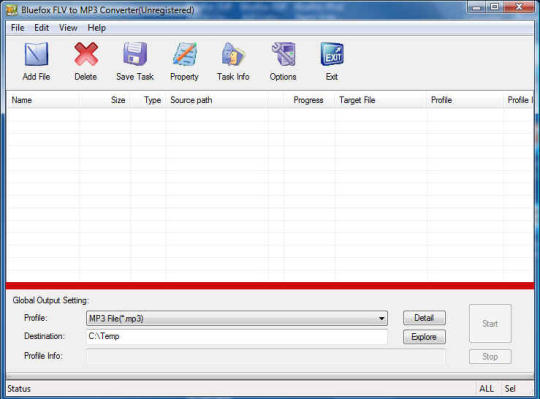This screenshot has width=540, height=399.
Task: Sort by the Type column header
Action: 148,100
